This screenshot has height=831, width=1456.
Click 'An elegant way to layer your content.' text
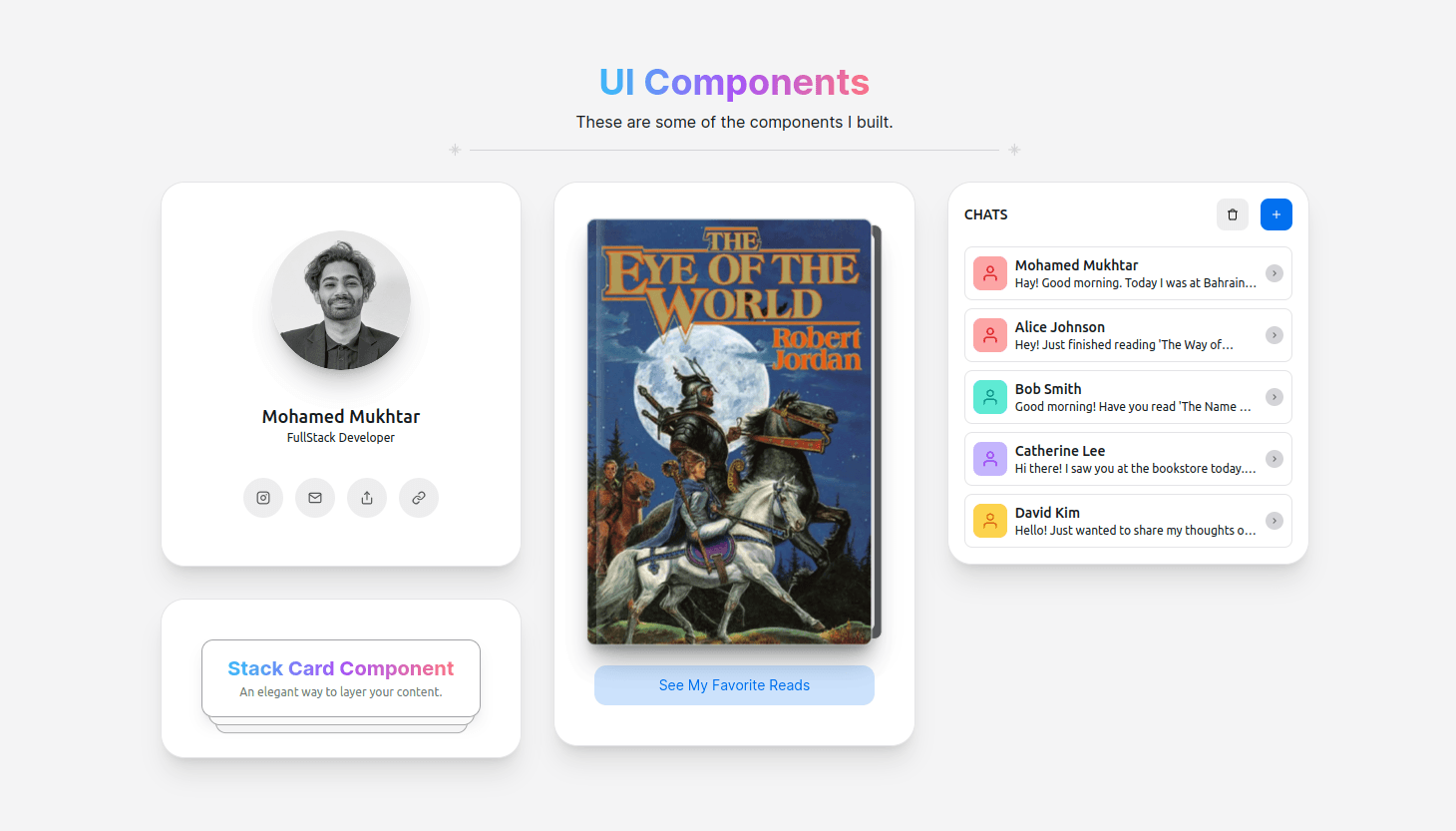tap(341, 692)
